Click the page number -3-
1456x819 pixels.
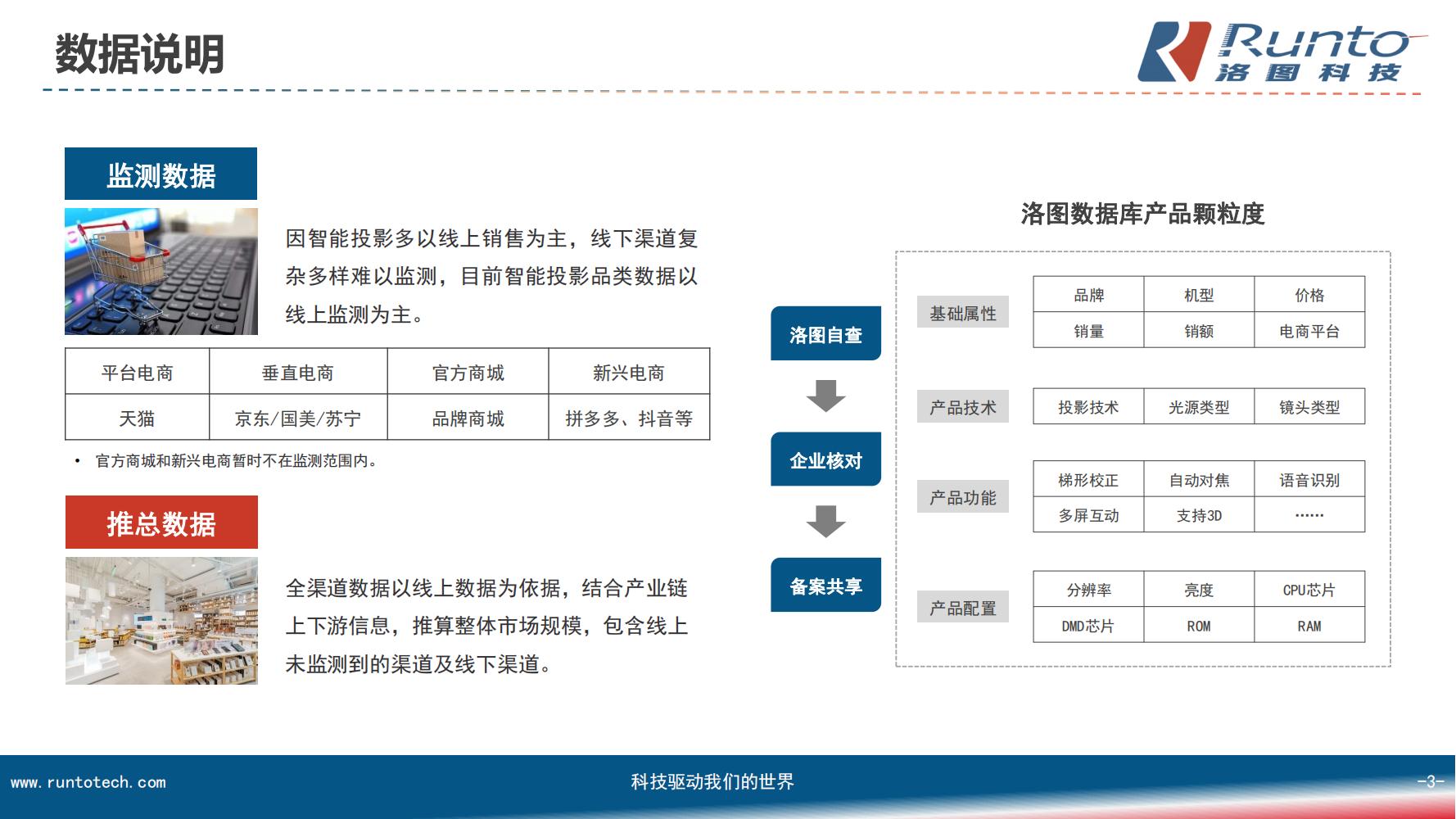[x=1431, y=782]
